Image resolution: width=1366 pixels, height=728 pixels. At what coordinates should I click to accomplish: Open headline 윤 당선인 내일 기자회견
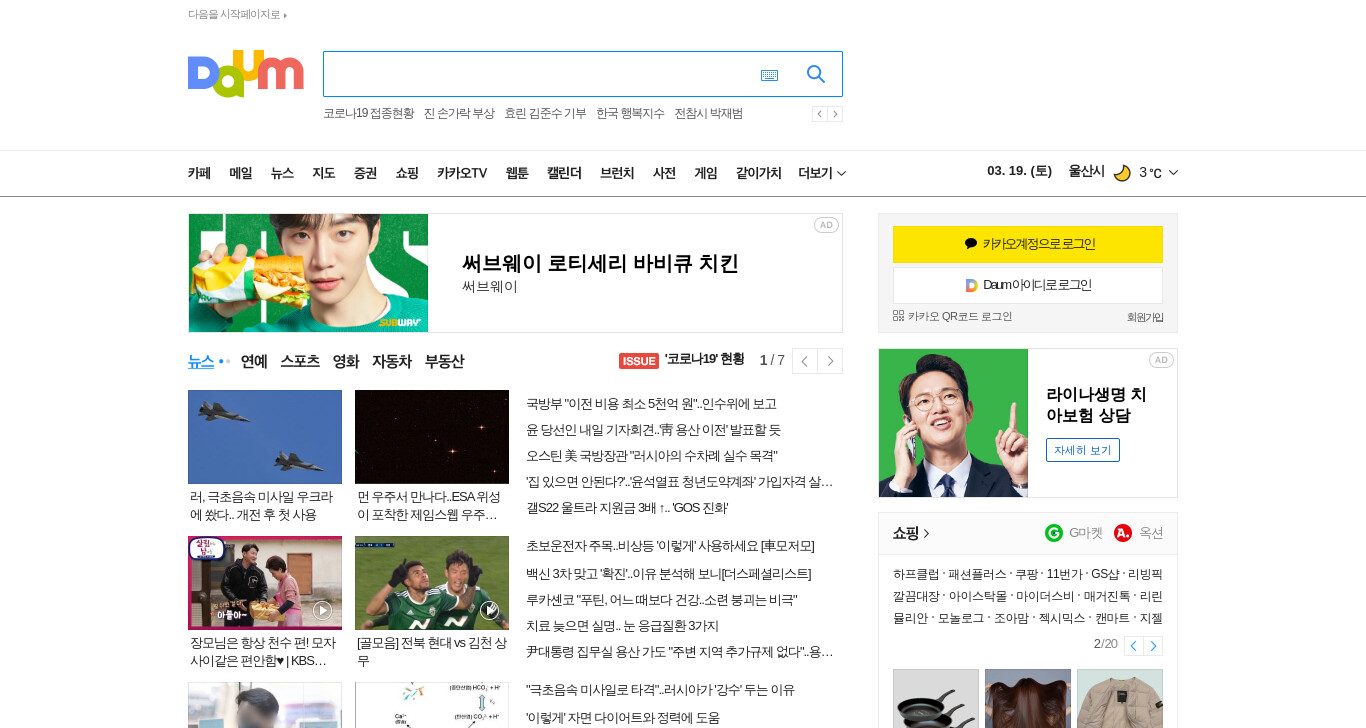pos(653,430)
